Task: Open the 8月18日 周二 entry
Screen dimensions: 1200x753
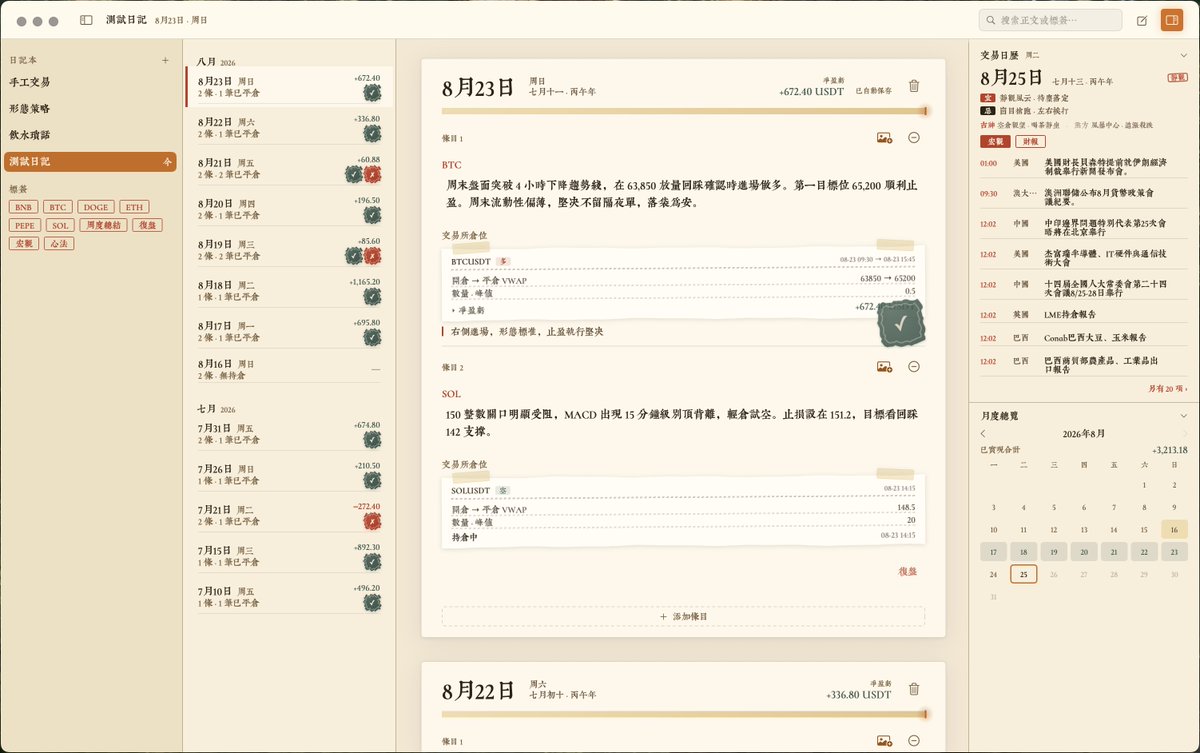Action: click(x=288, y=291)
